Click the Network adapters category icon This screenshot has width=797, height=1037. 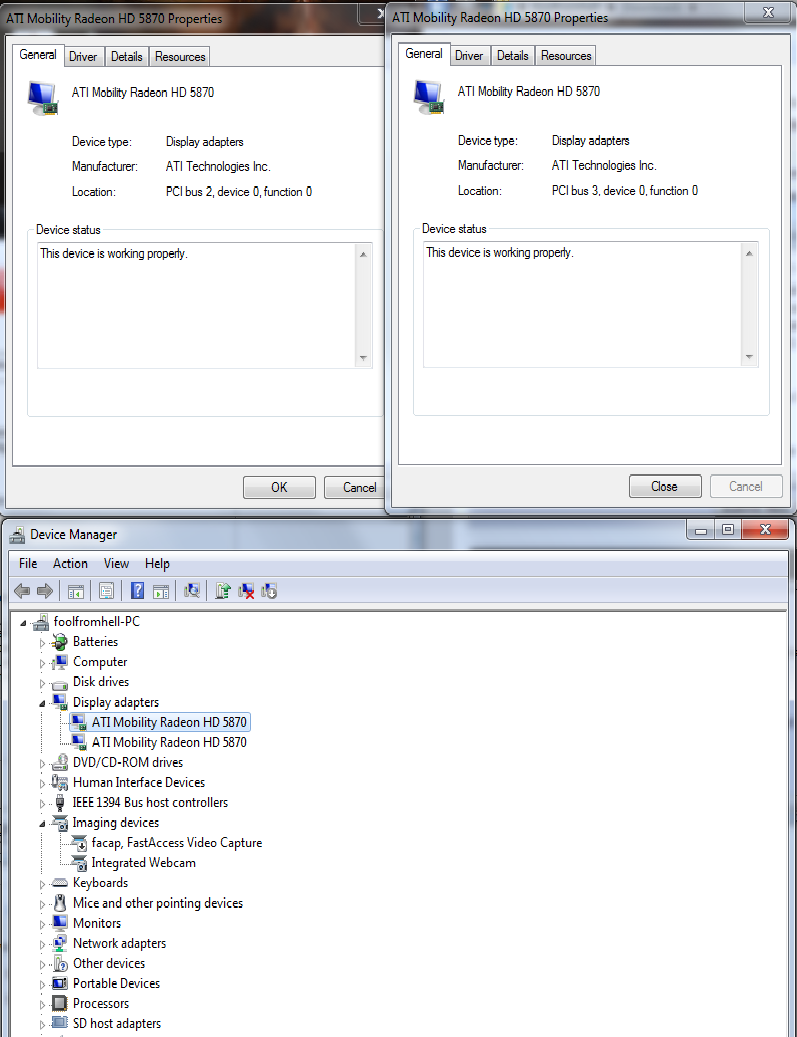pos(60,944)
